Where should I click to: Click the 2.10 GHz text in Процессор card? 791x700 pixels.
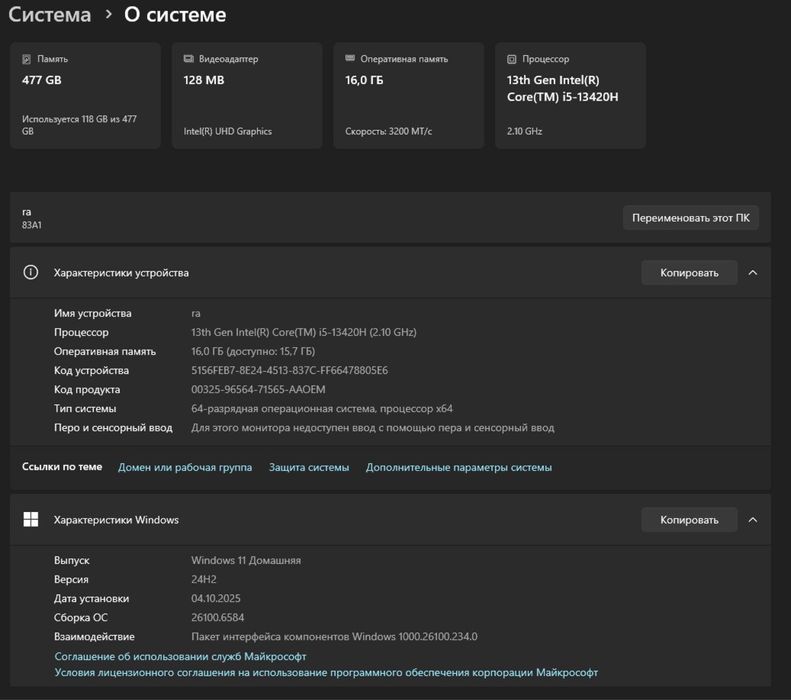tap(524, 131)
